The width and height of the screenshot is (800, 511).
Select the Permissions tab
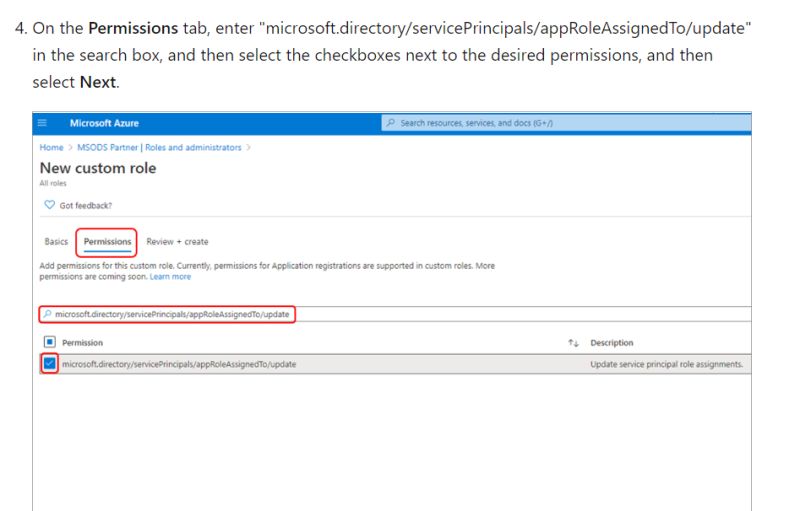click(107, 242)
